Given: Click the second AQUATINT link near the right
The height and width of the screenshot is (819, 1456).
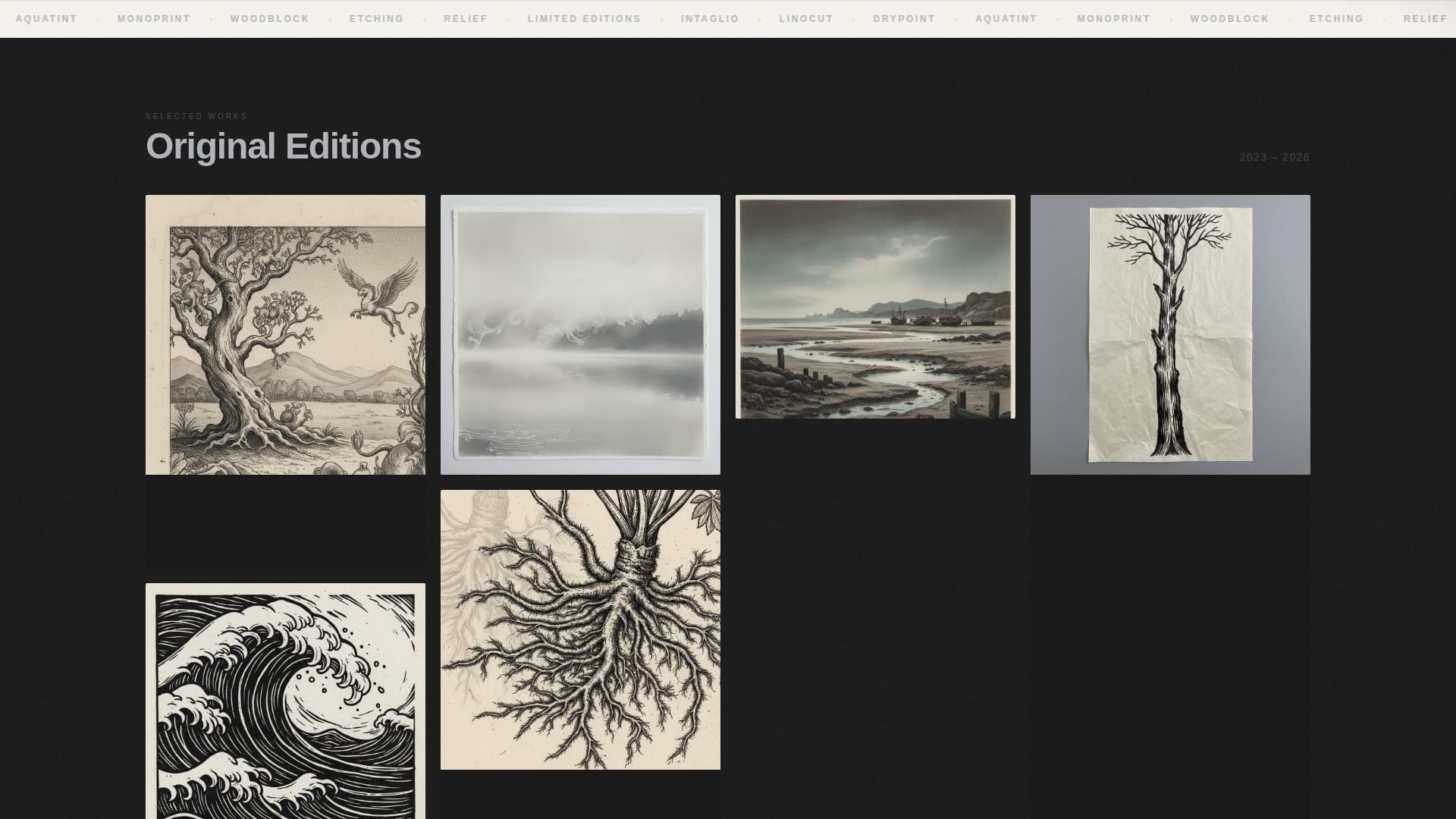Looking at the screenshot, I should [x=1006, y=19].
